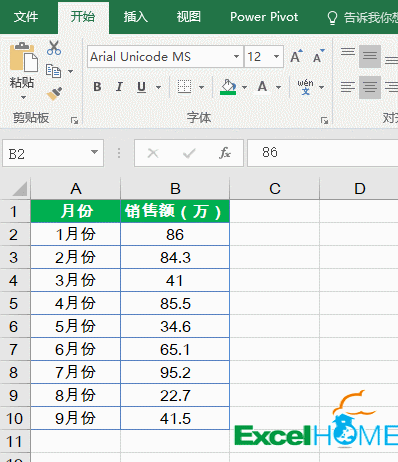Select cell containing 84.3
Viewport: 398px width, 462px height.
point(175,257)
